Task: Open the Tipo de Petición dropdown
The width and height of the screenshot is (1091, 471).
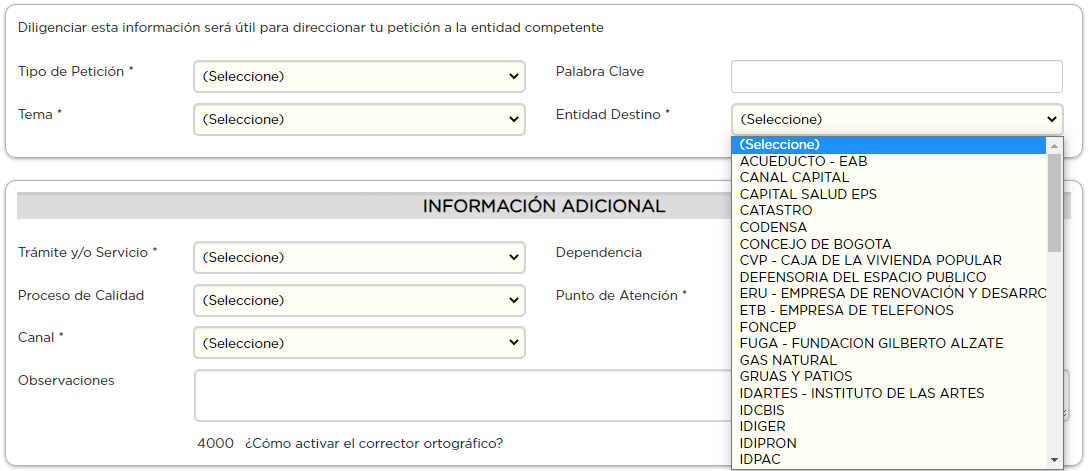Action: pos(359,76)
